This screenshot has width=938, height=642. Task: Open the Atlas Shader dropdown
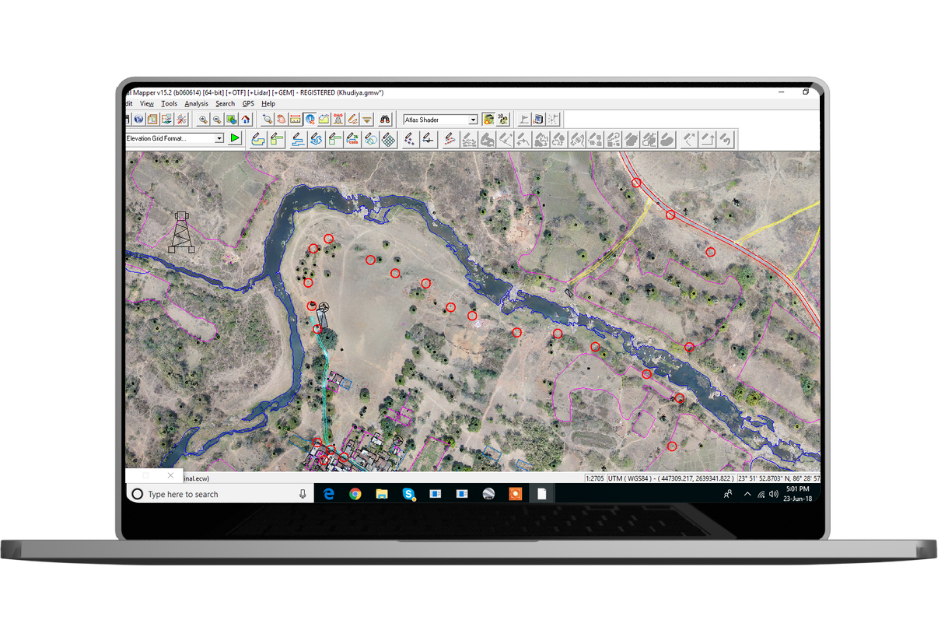pyautogui.click(x=473, y=120)
